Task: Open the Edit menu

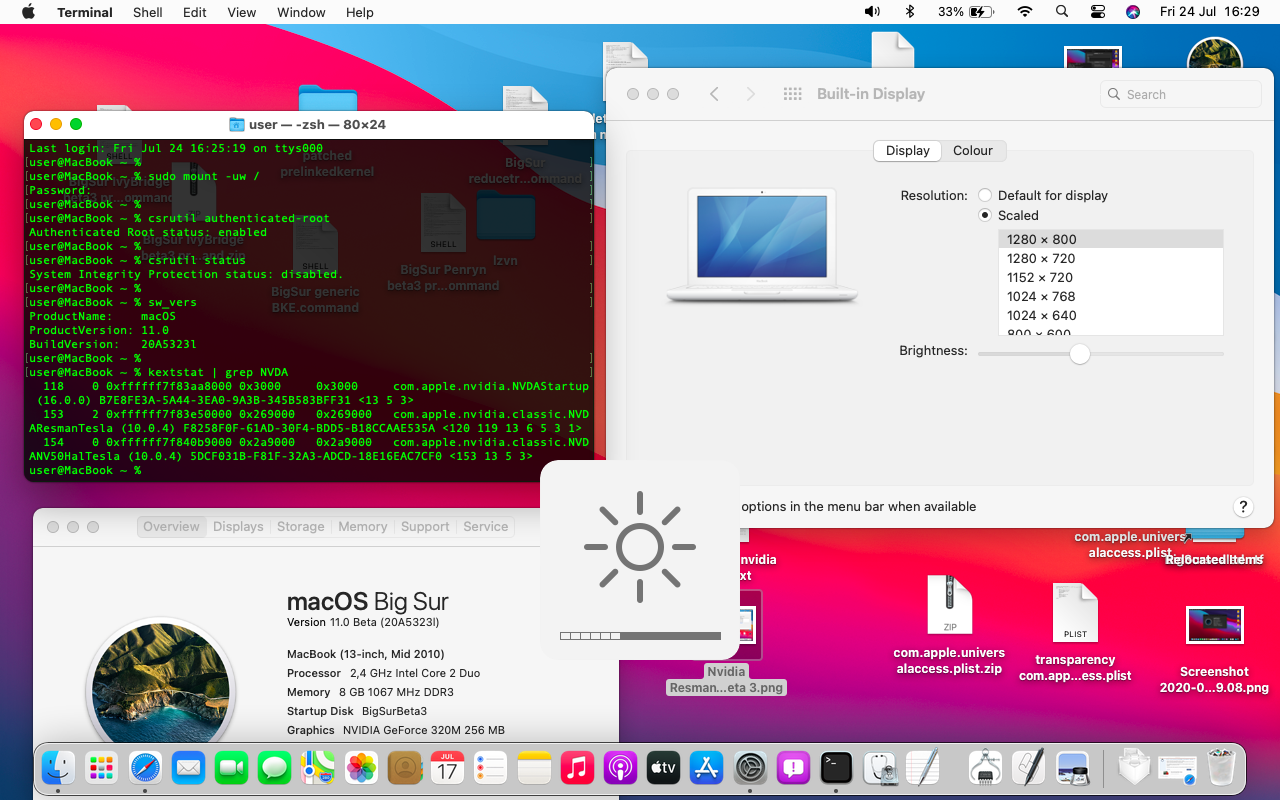Action: [x=195, y=12]
